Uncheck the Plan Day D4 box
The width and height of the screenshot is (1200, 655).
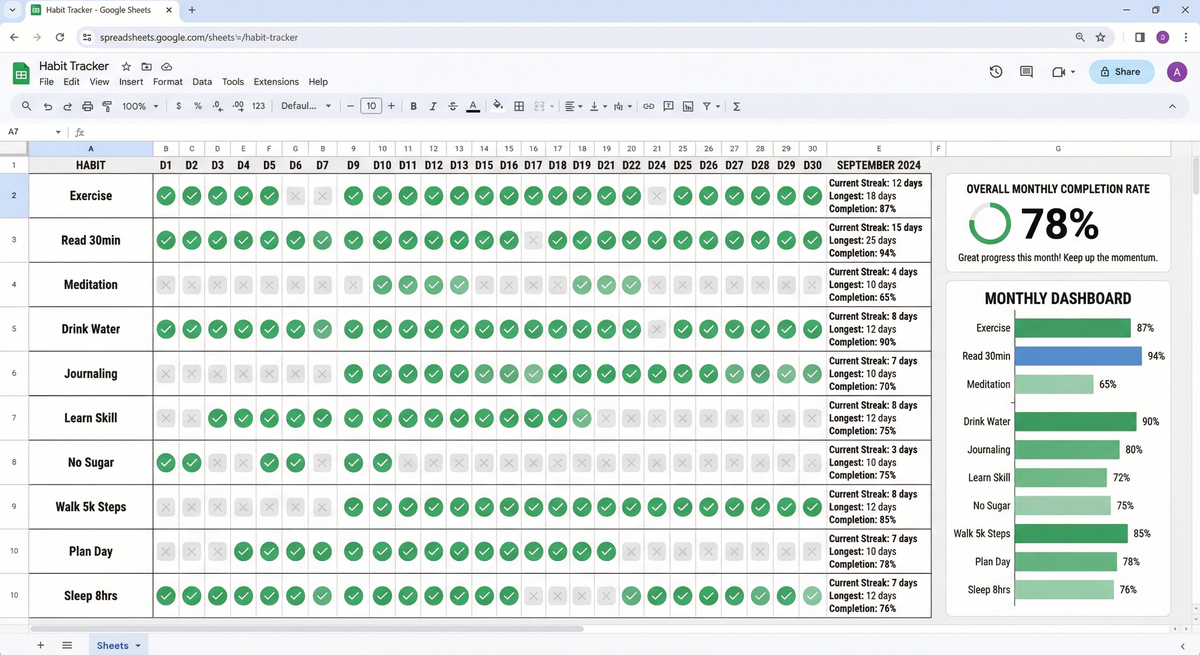[x=243, y=551]
